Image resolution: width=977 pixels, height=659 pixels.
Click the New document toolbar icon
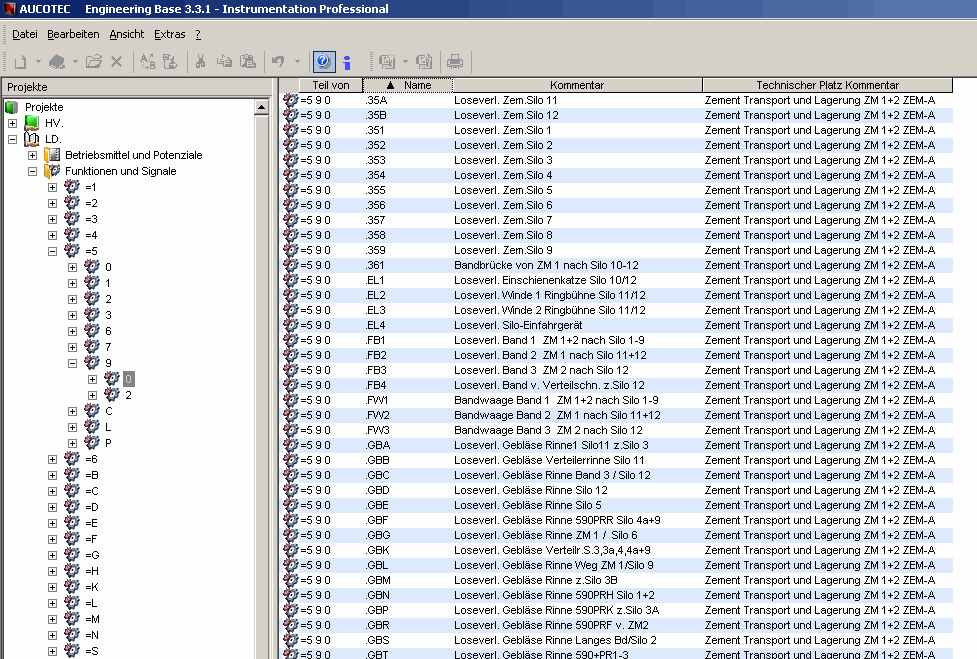pyautogui.click(x=21, y=62)
